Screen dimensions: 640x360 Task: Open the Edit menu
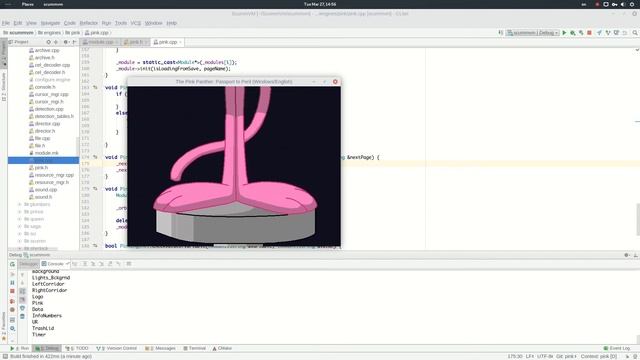coord(18,23)
